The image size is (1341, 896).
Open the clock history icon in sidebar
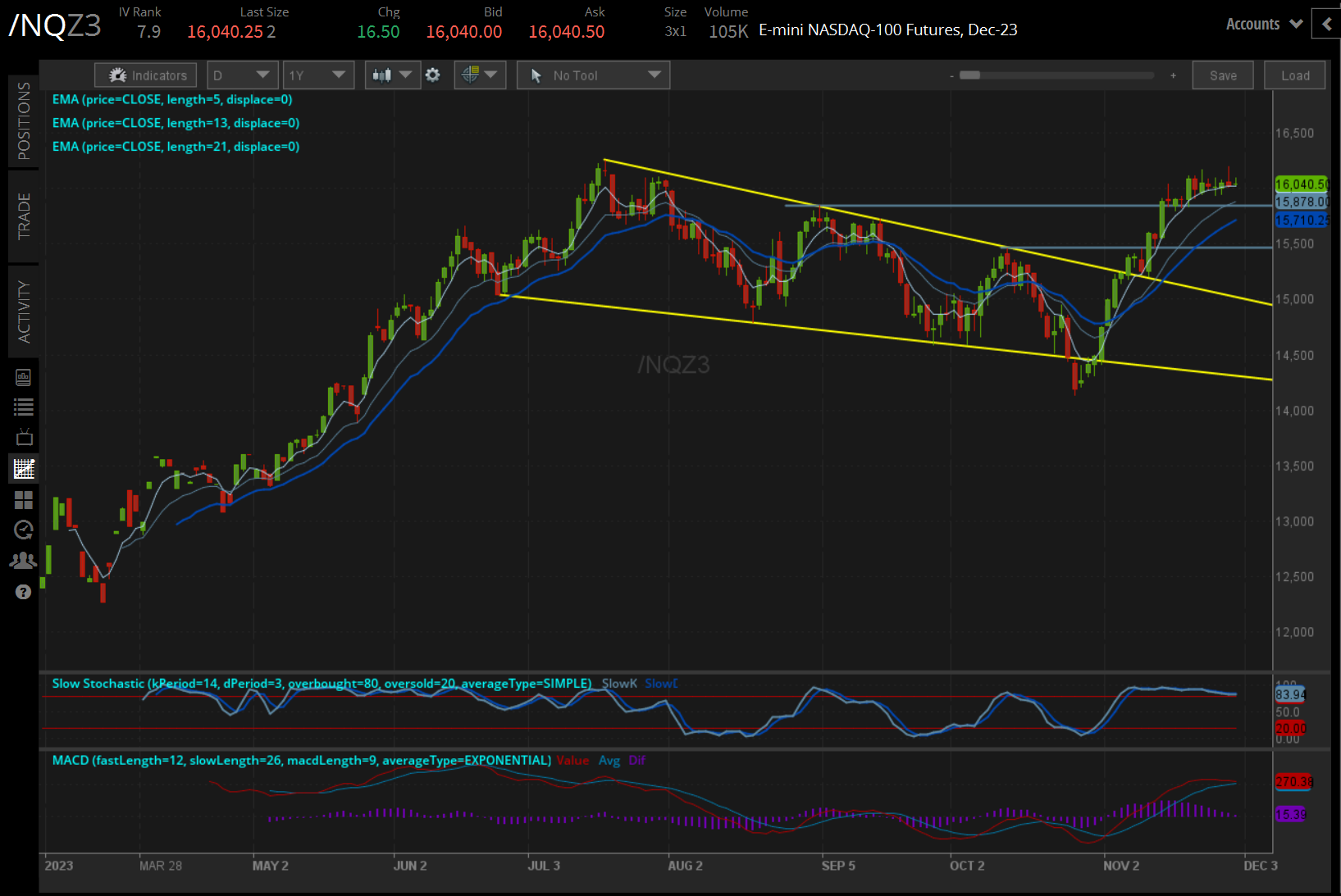click(x=24, y=530)
